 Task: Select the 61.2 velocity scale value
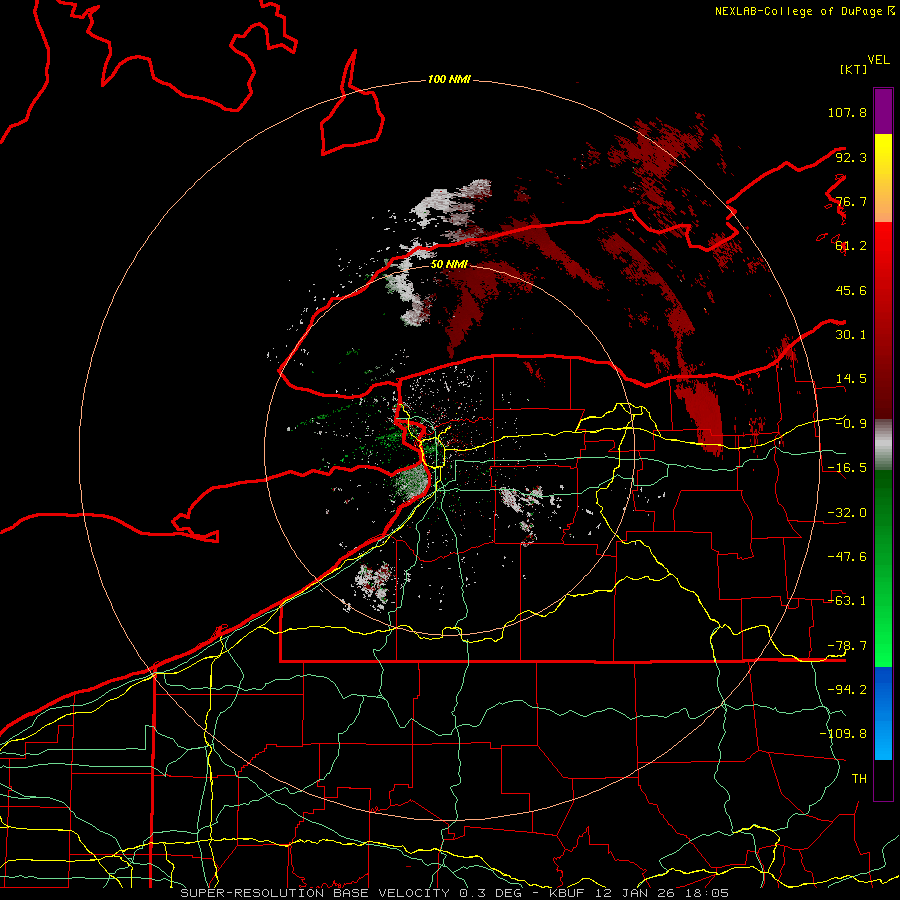851,246
